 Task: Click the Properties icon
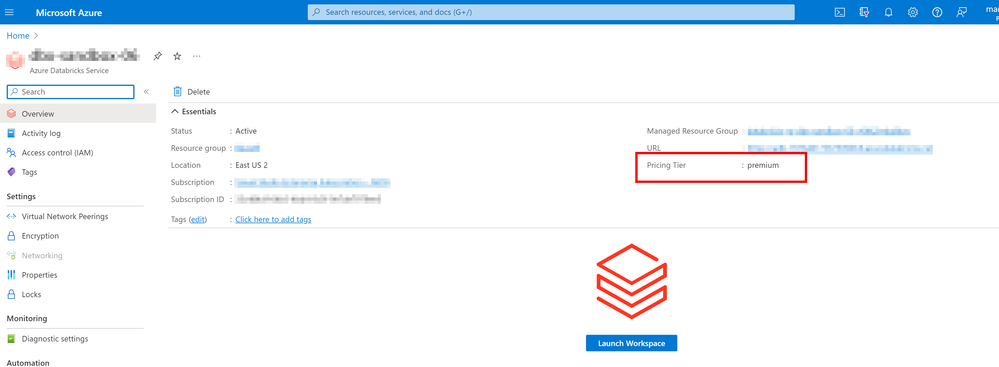(x=11, y=275)
